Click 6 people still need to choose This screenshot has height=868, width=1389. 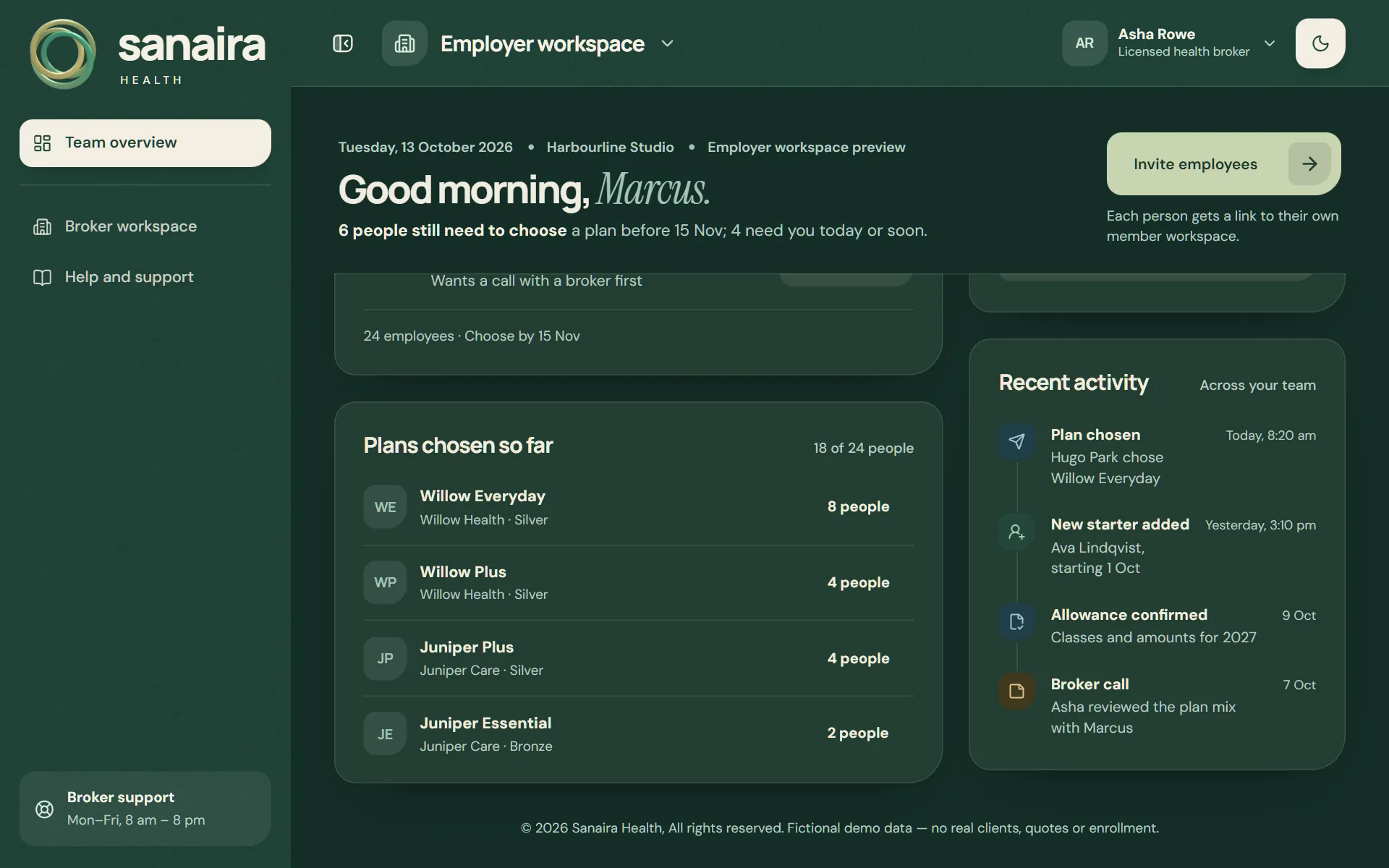point(452,230)
